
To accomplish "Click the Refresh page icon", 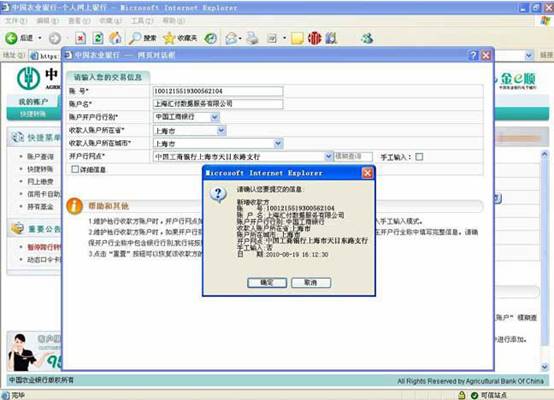I will (x=98, y=38).
